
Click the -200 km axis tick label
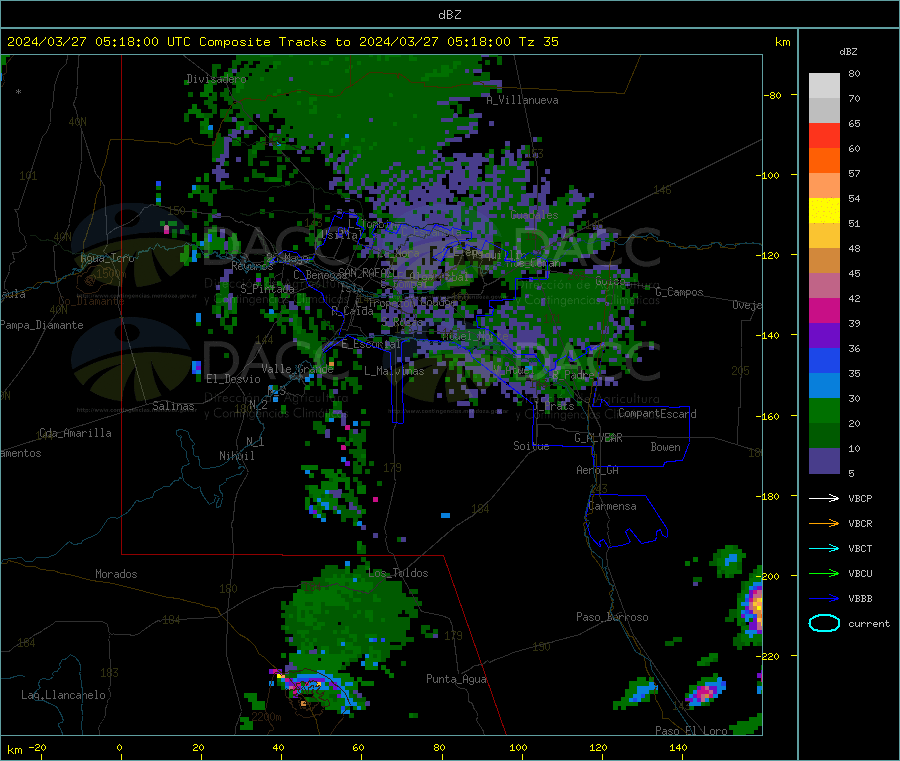pyautogui.click(x=767, y=576)
